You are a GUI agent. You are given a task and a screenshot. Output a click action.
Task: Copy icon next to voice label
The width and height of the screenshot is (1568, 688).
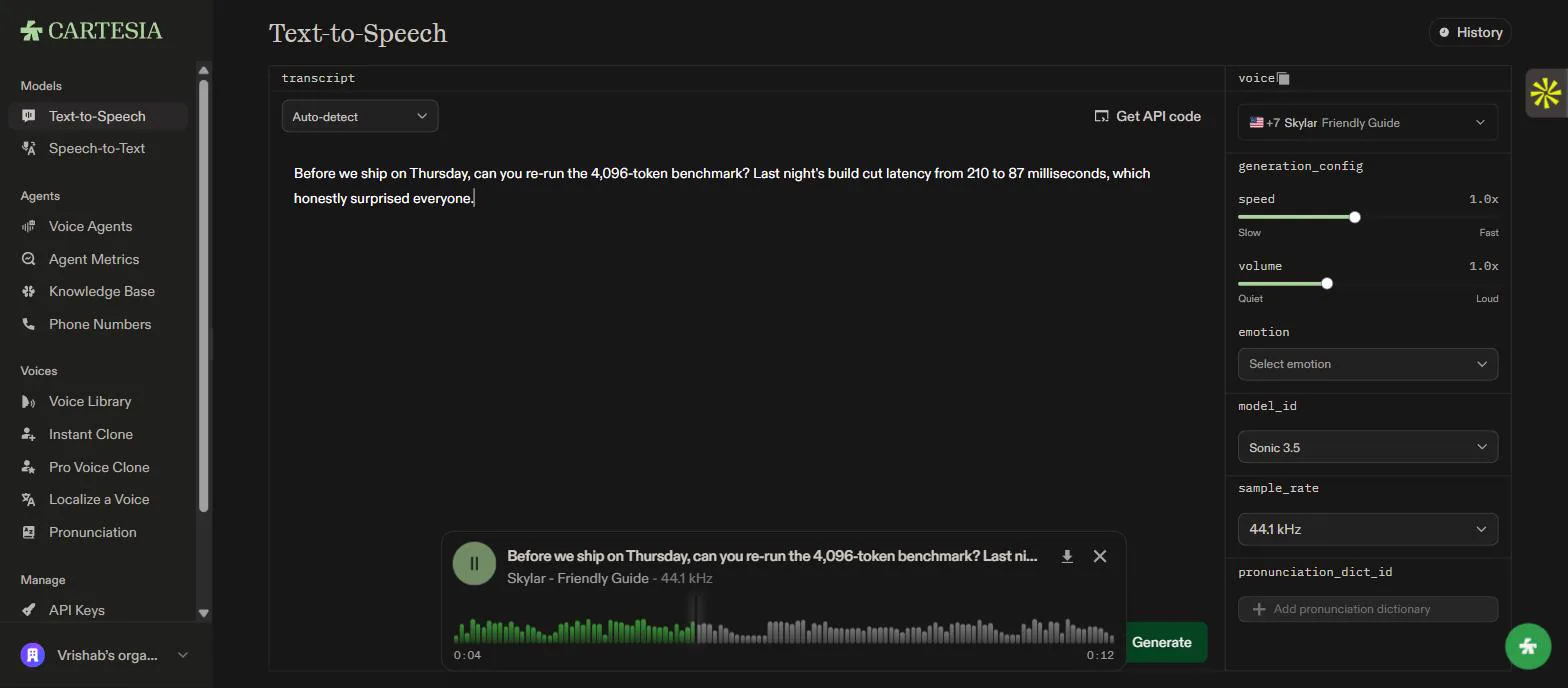1284,78
